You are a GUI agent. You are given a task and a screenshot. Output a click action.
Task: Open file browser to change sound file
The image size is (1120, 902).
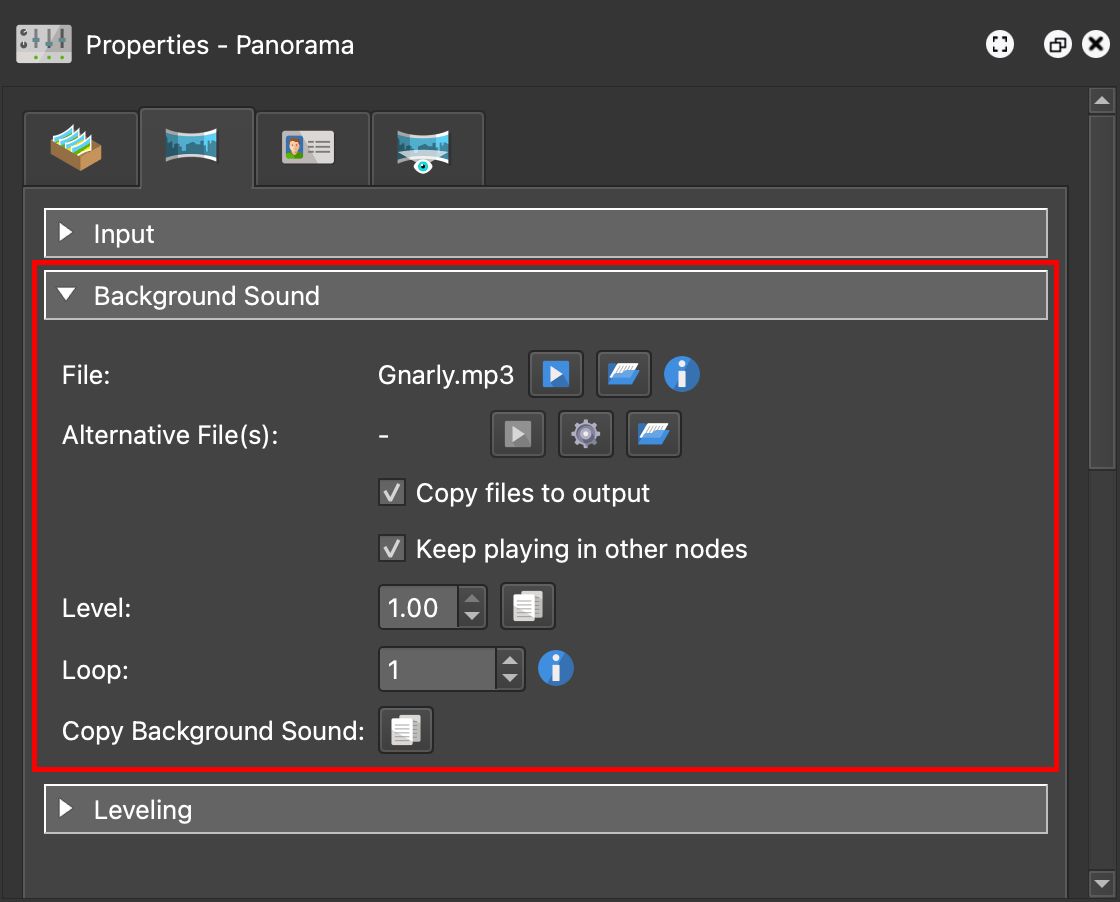pos(624,374)
